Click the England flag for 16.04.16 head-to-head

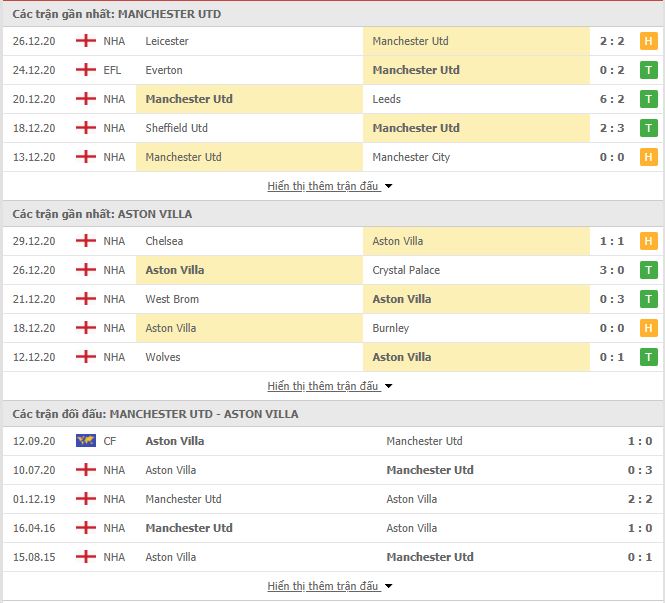86,528
